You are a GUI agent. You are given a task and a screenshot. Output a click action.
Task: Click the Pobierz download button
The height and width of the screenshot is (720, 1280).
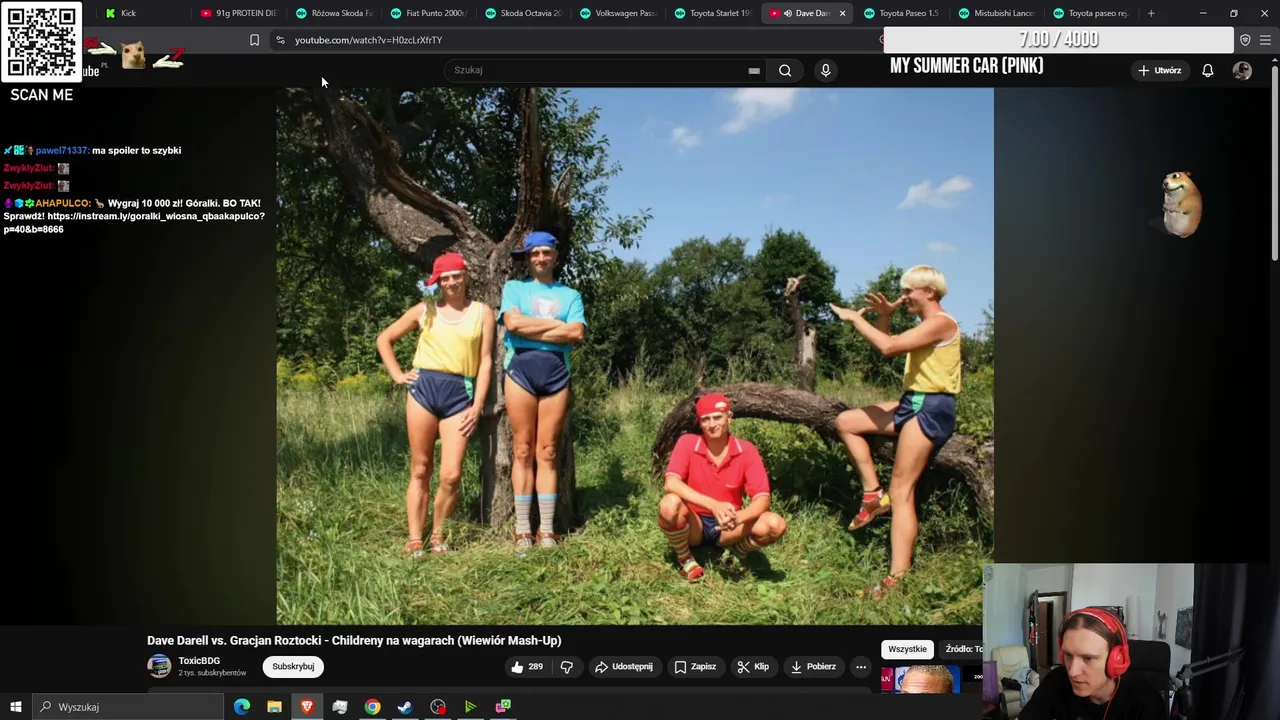(x=813, y=667)
